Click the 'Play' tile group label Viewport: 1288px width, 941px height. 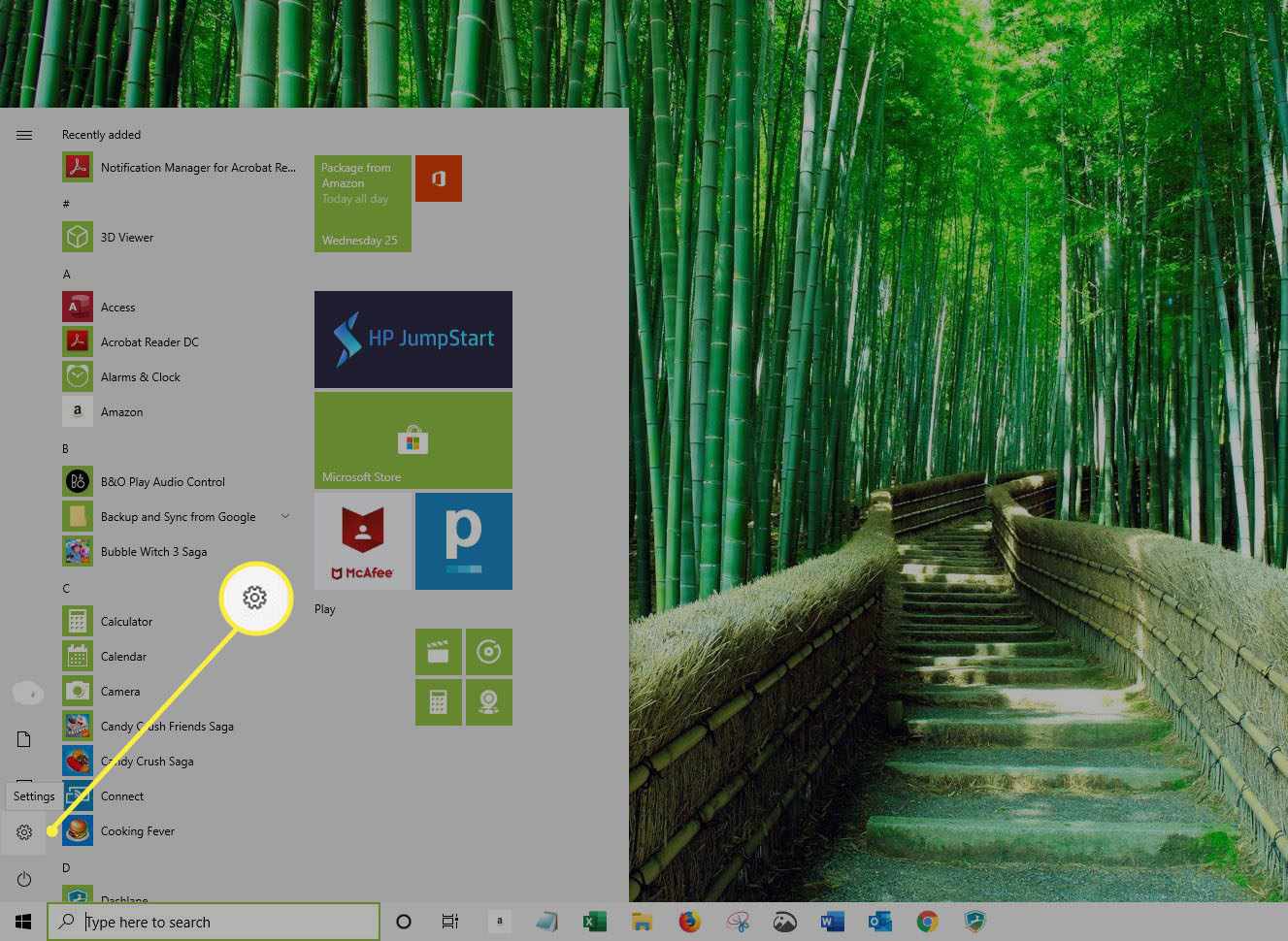click(325, 609)
